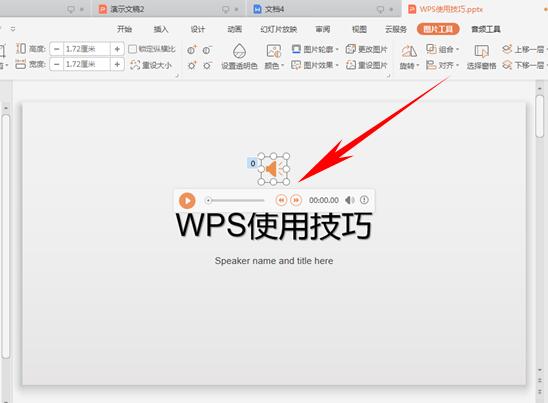This screenshot has height=403, width=548.
Task: Expand the 对齐 dropdown arrow
Action: tap(457, 65)
